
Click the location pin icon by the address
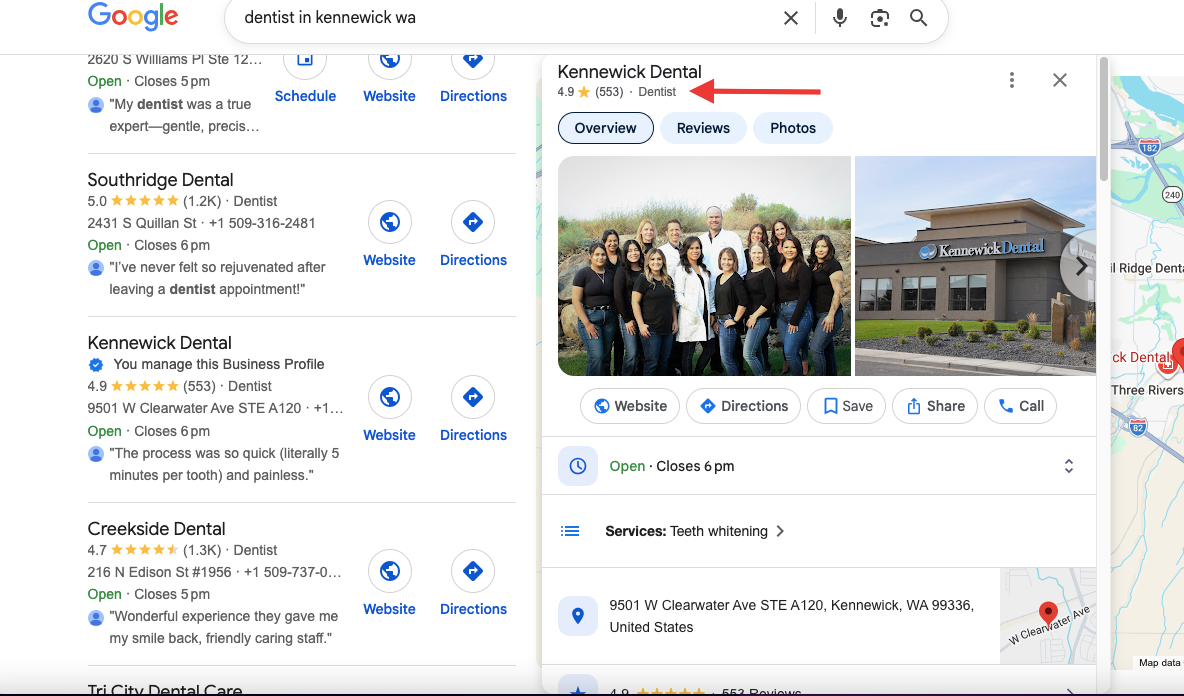(x=578, y=615)
